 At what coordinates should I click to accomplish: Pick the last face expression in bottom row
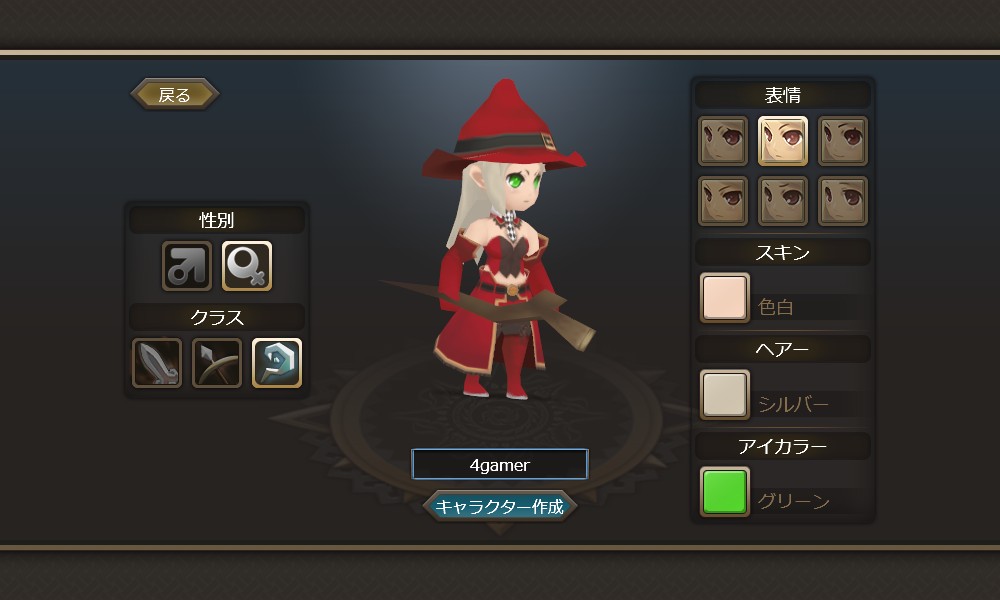pos(842,201)
